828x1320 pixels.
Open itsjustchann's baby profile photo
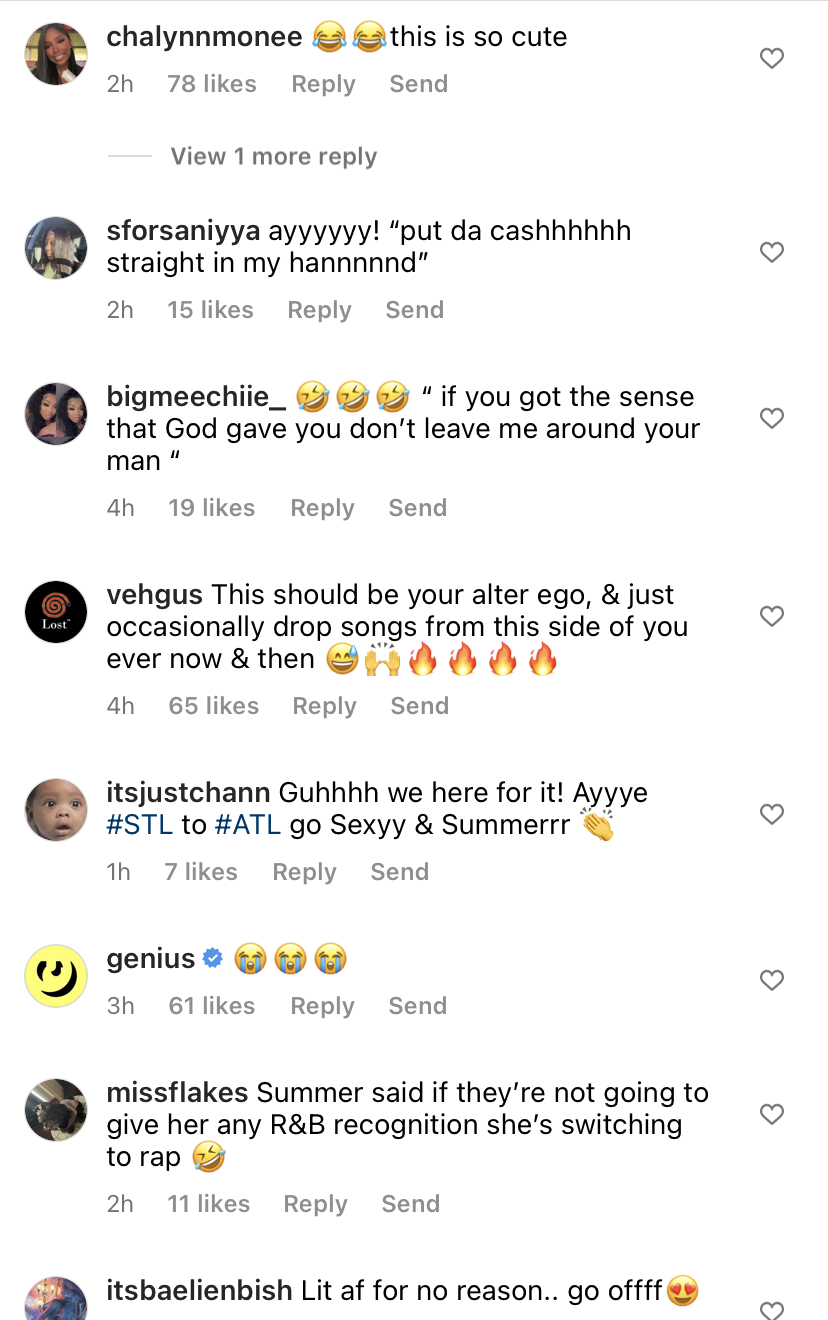[56, 809]
